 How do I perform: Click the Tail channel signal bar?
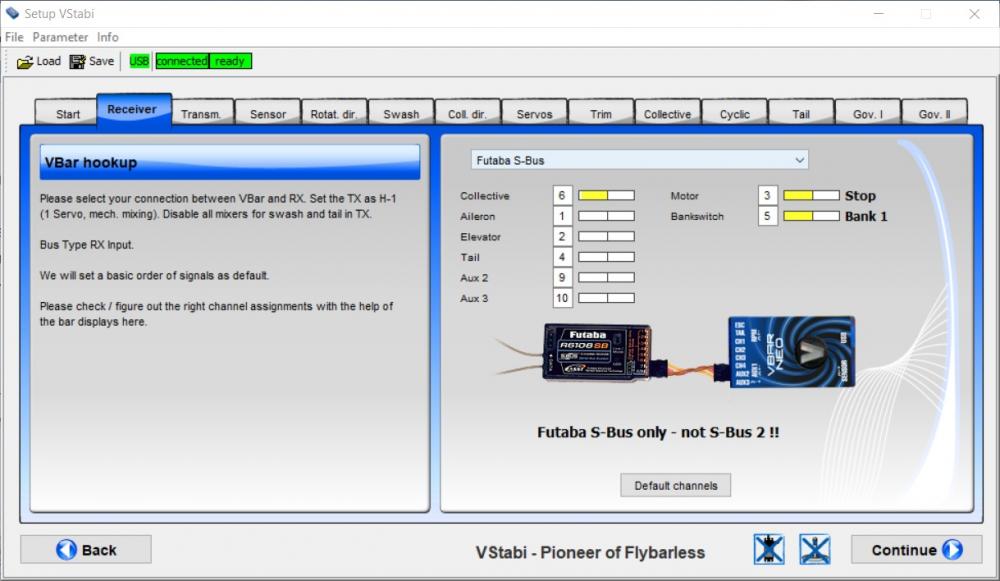pyautogui.click(x=606, y=256)
